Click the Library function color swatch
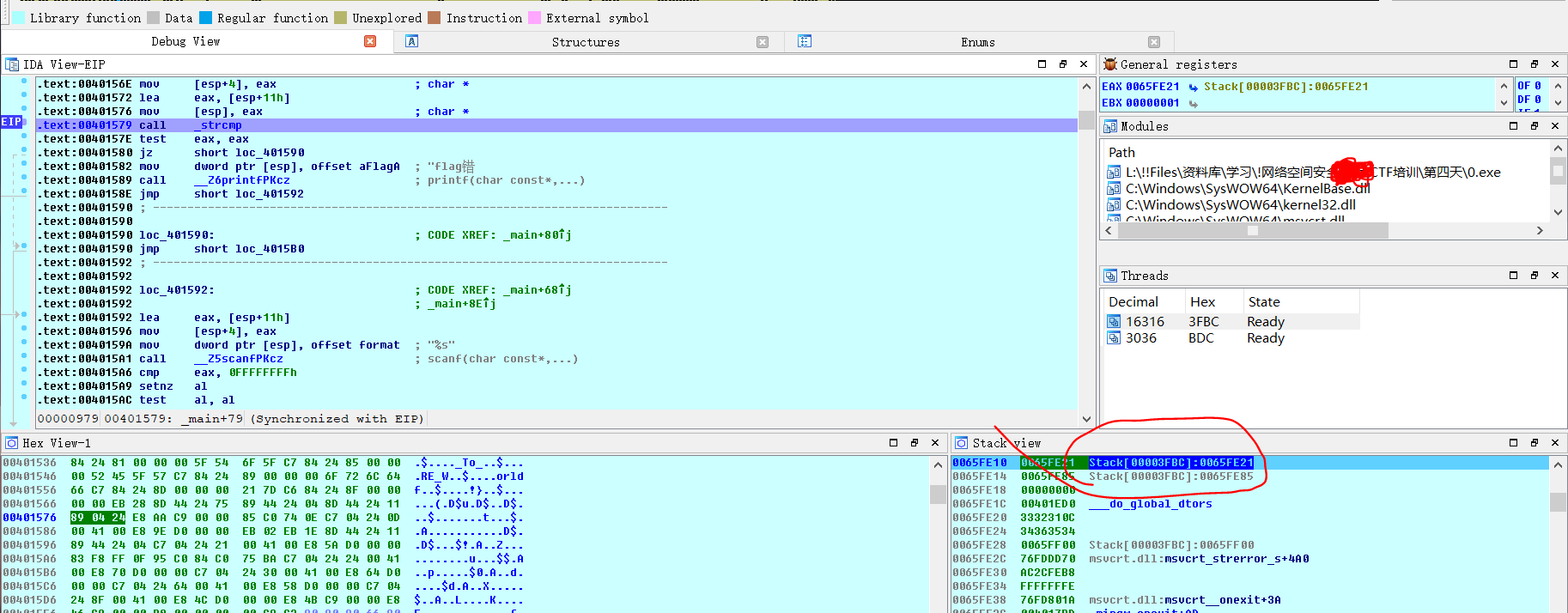This screenshot has width=1568, height=613. click(x=19, y=18)
